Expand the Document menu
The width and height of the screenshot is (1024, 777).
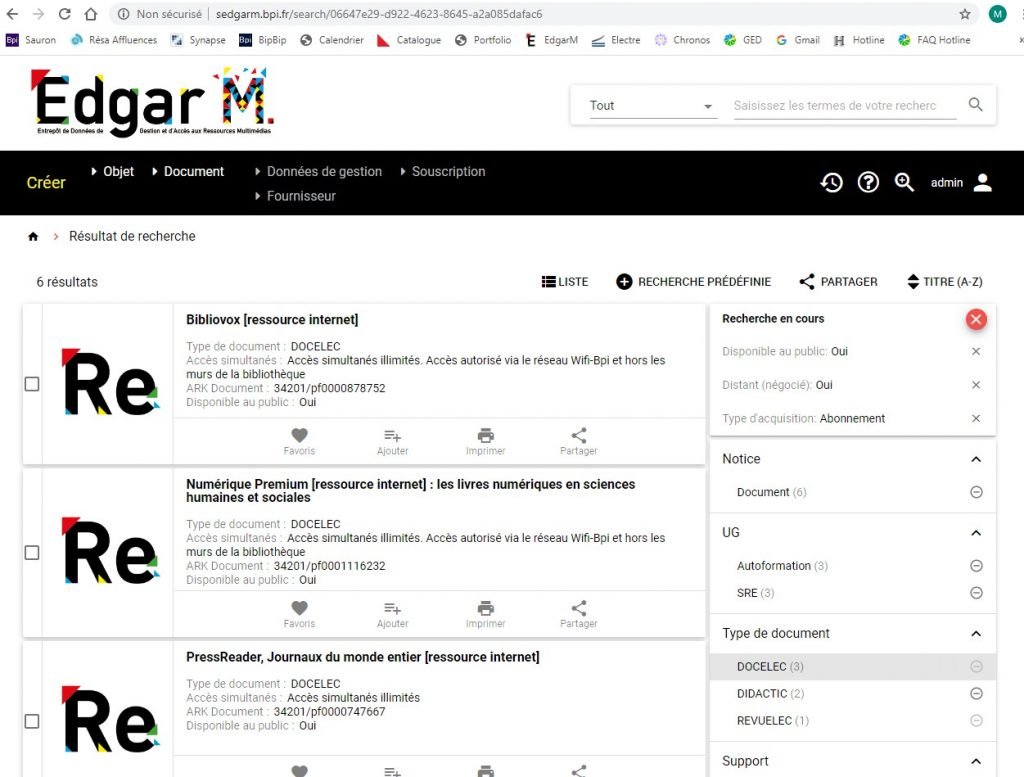188,171
